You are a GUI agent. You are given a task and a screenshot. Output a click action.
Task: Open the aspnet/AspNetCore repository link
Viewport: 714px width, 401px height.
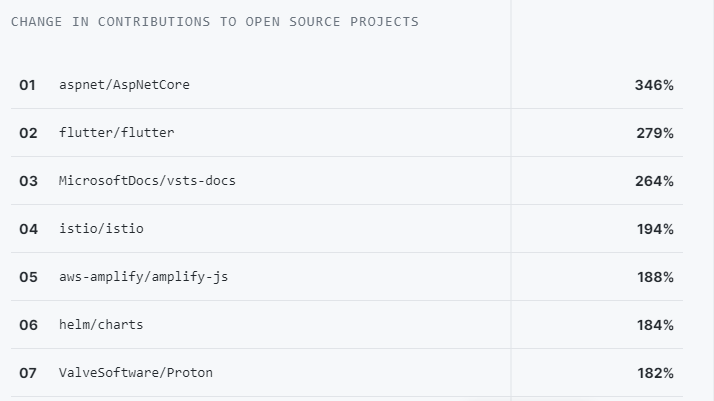tap(124, 85)
